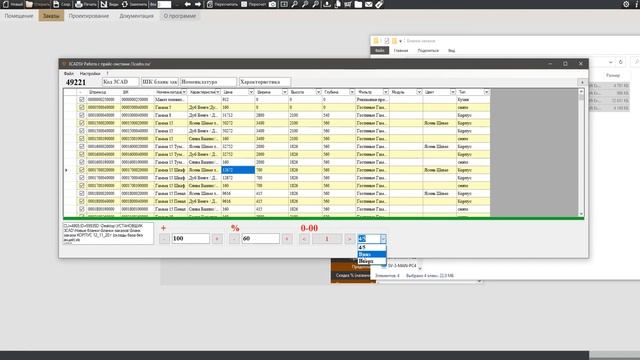
Task: Click plus button beside the 100 field
Action: click(217, 239)
